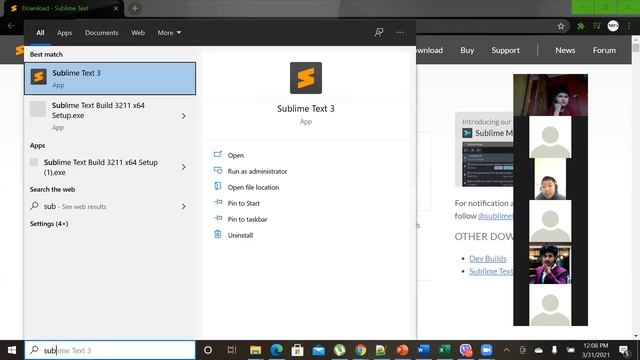
Task: Click 'sub - See web results' row
Action: (102, 207)
